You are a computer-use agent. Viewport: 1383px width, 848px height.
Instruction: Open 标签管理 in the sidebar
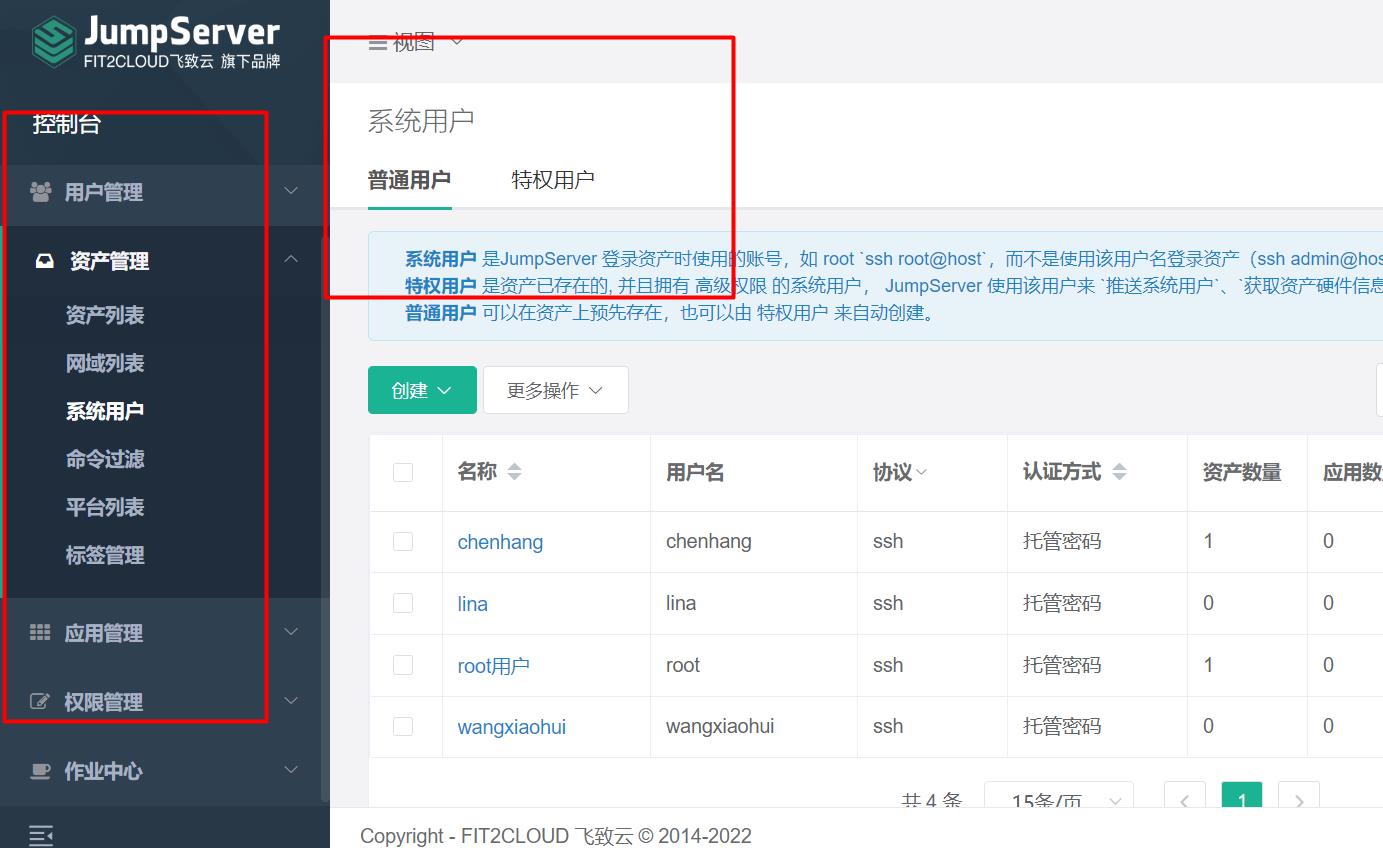105,555
